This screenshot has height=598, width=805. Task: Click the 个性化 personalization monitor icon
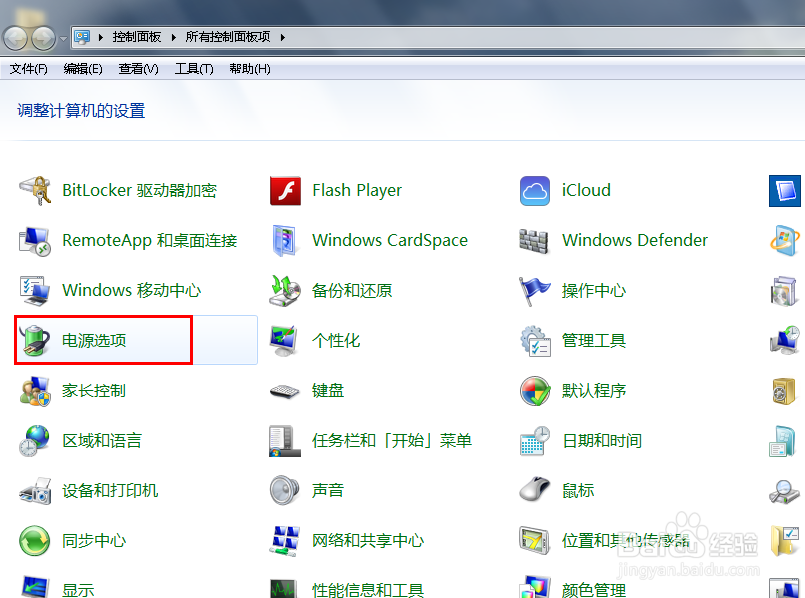[x=285, y=340]
